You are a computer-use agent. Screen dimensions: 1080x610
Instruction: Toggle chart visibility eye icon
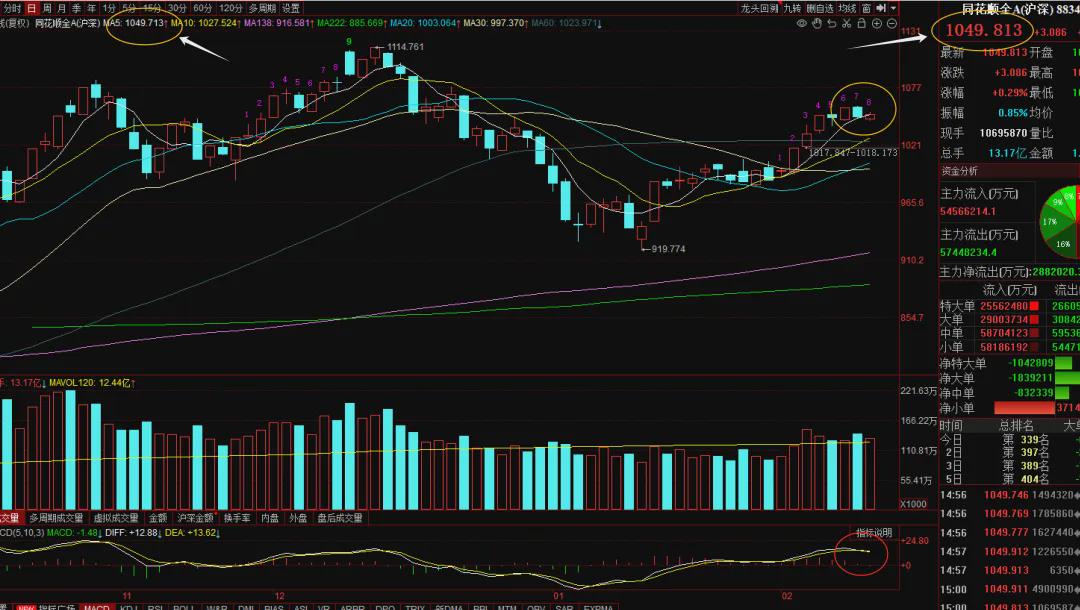pyautogui.click(x=802, y=23)
